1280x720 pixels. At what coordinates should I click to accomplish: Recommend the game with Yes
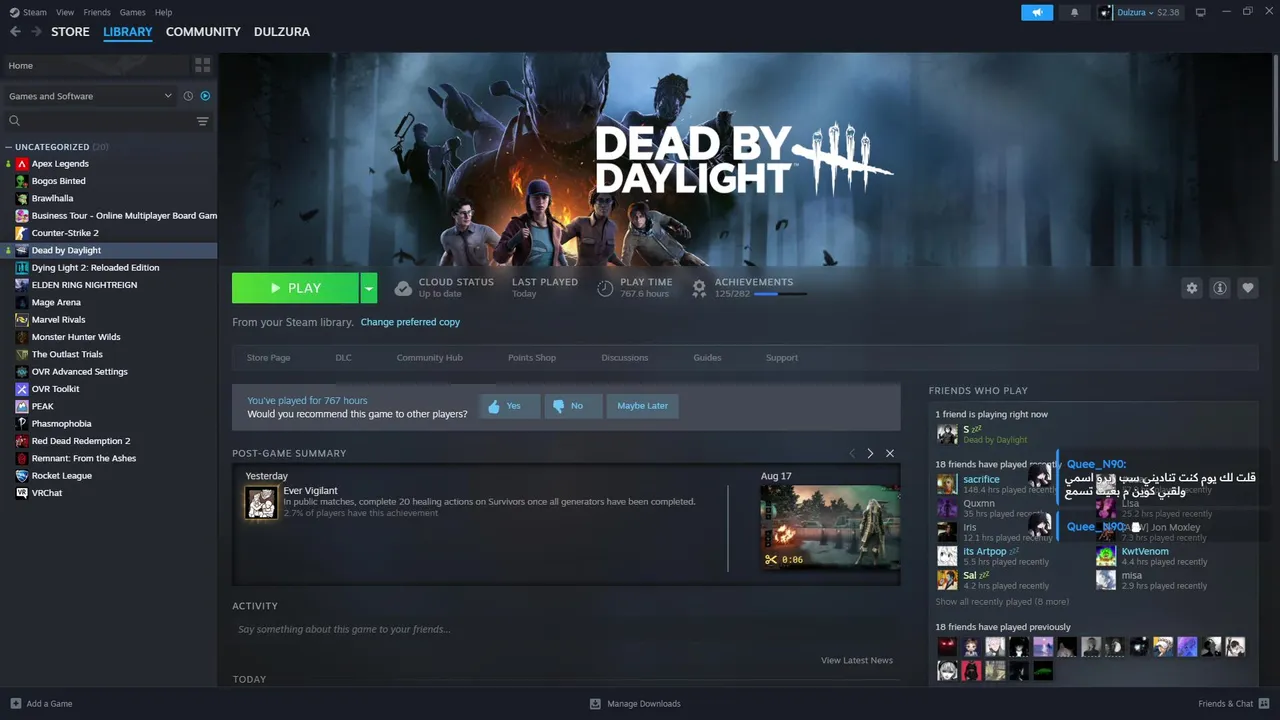coord(510,406)
